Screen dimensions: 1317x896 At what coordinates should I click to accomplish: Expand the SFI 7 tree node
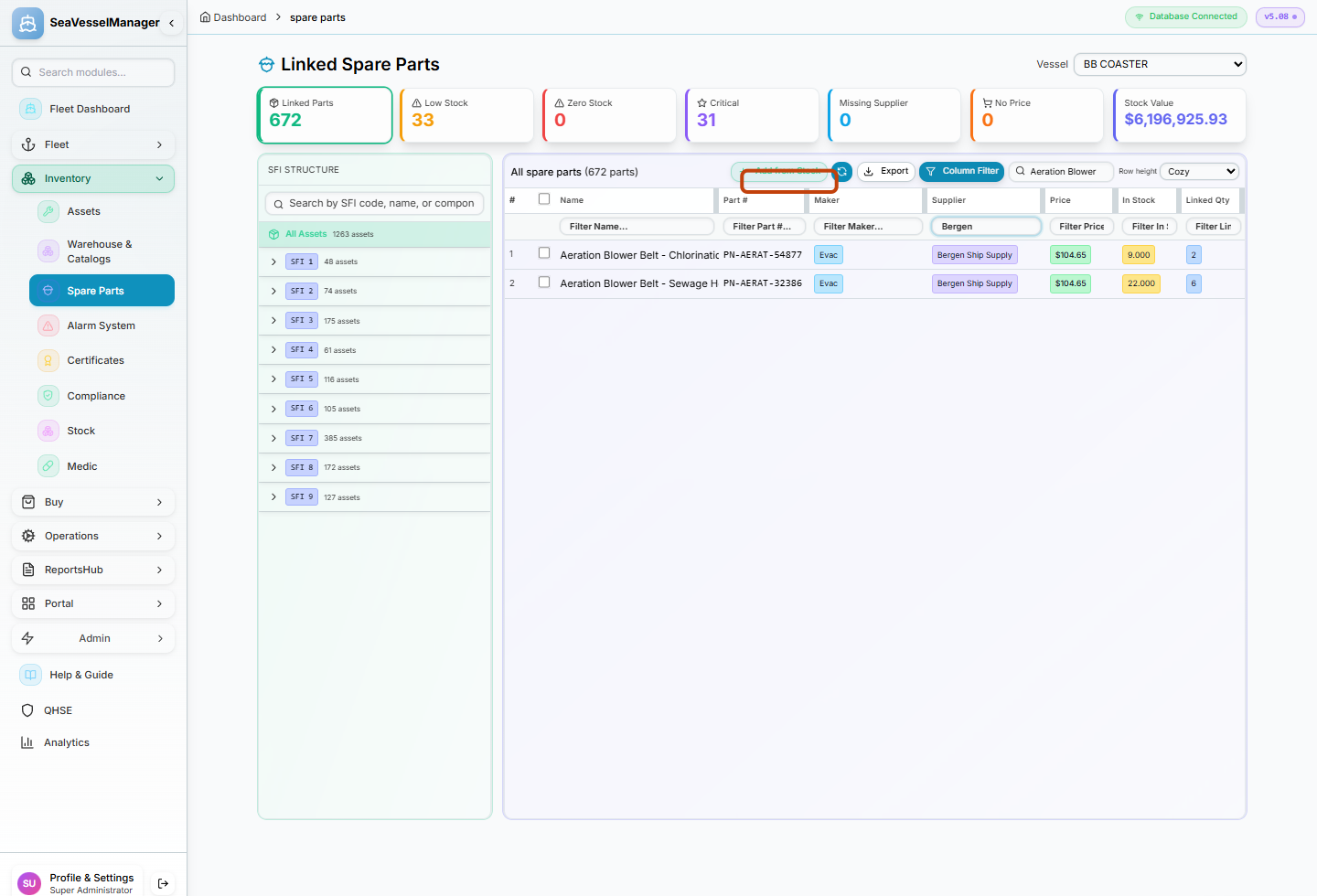[x=273, y=438]
